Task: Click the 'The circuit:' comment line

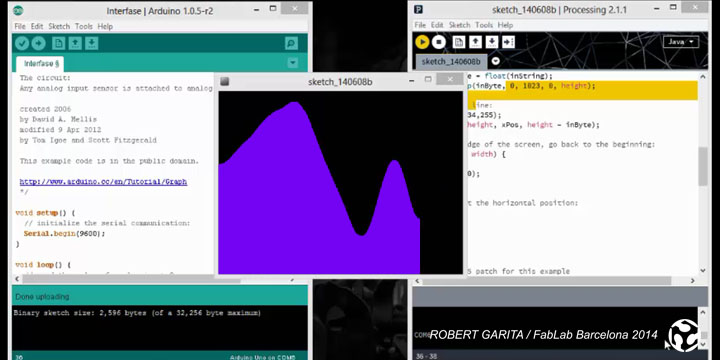Action: [45, 78]
